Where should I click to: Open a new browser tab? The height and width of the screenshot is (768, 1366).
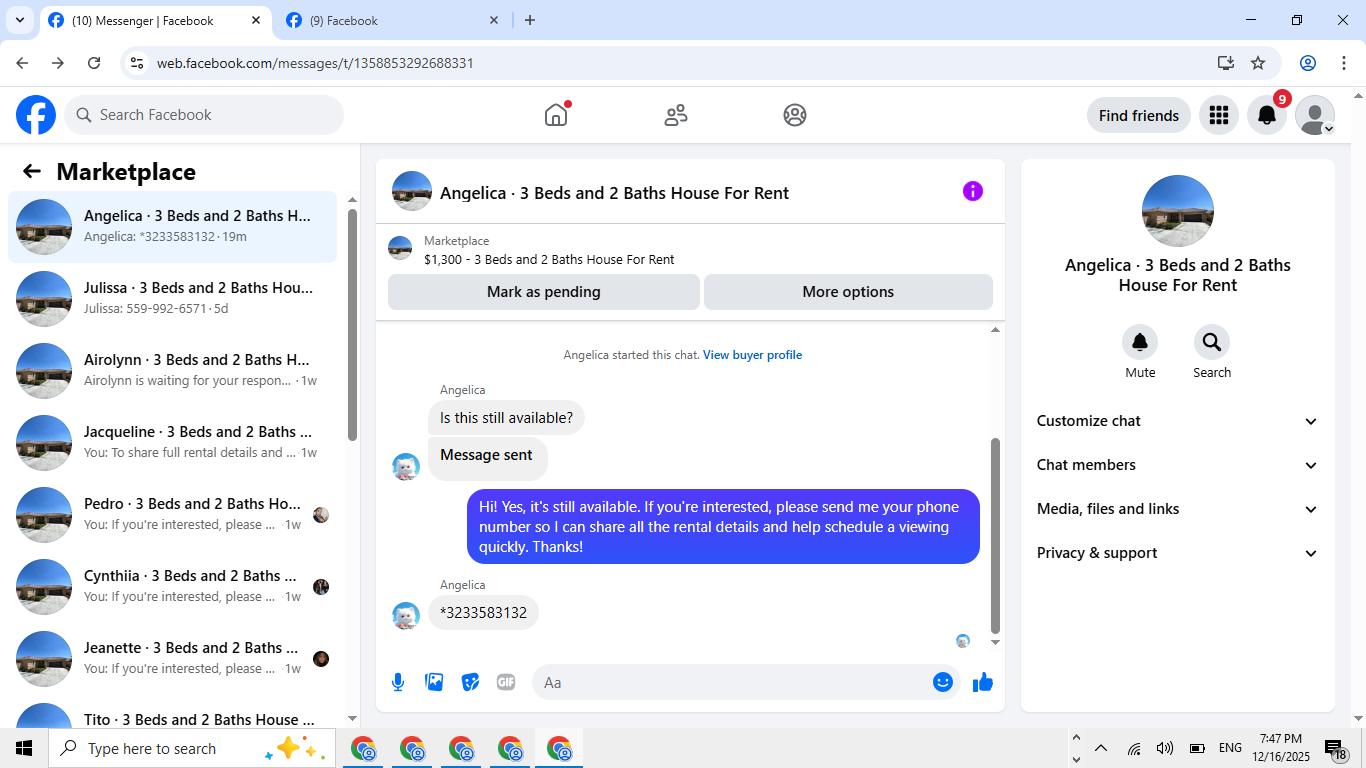(530, 20)
